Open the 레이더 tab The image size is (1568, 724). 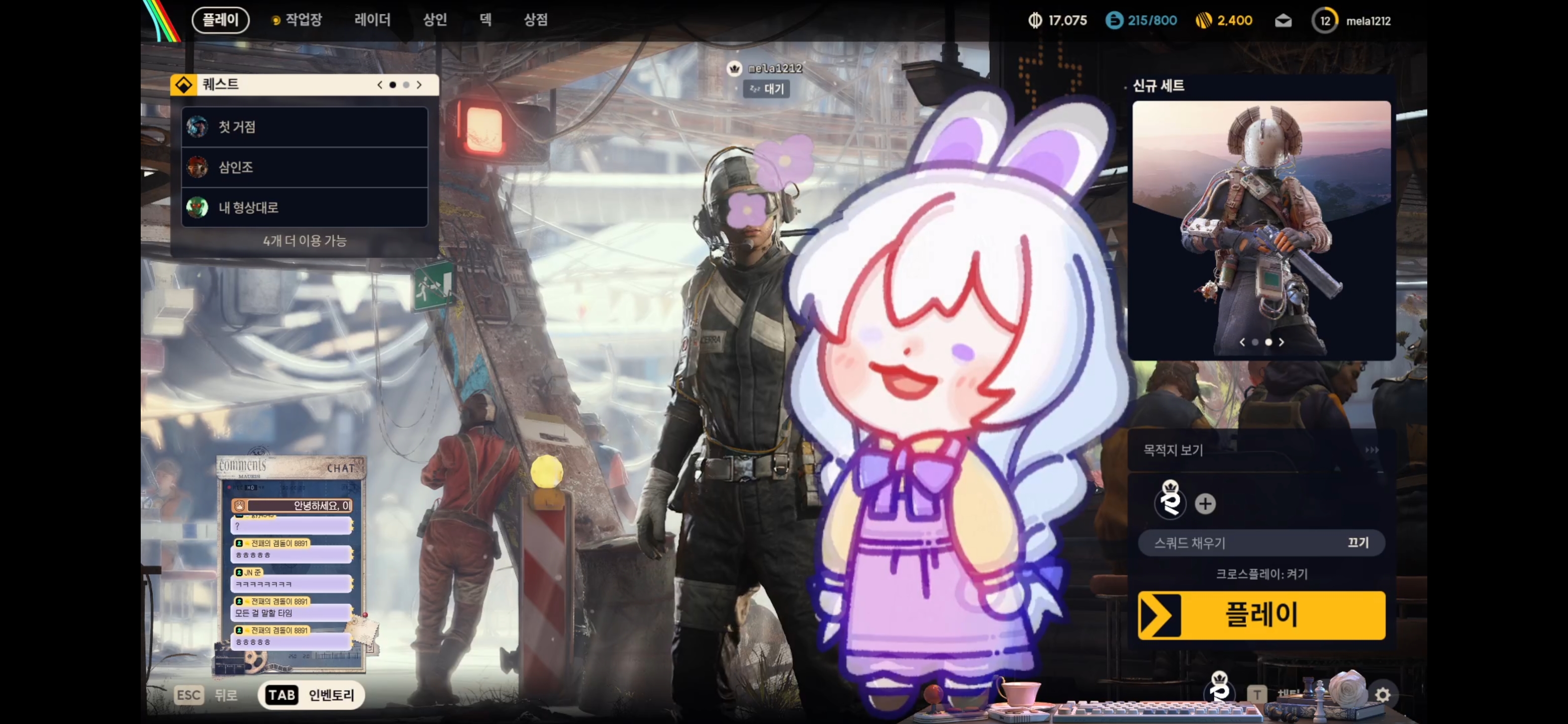[x=372, y=20]
